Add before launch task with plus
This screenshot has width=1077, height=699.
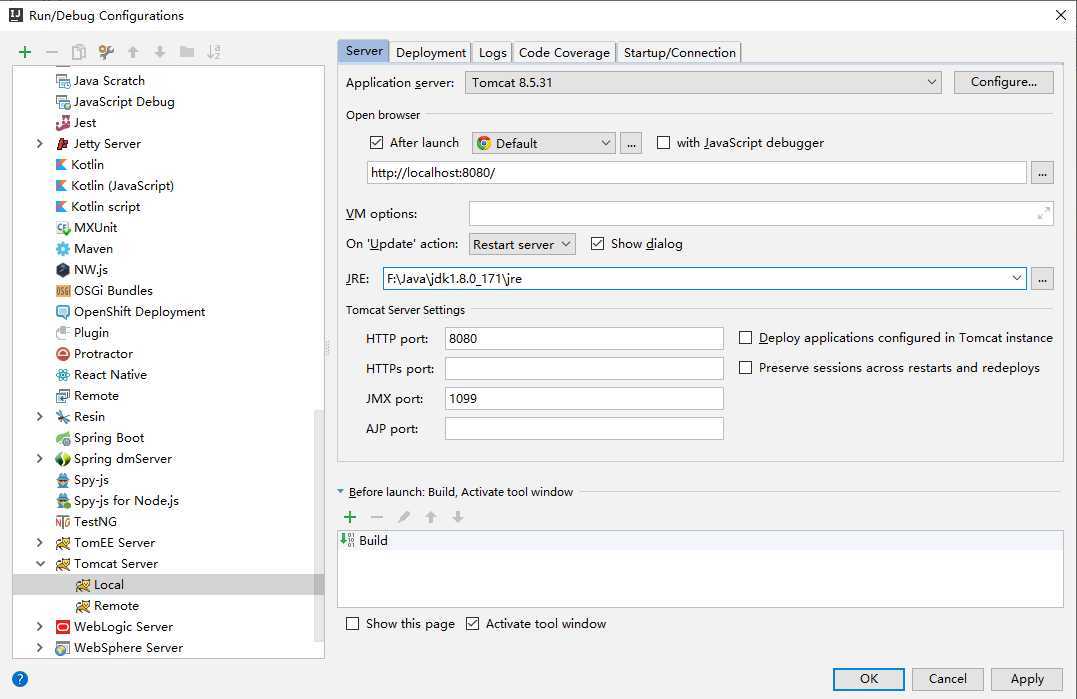tap(350, 517)
